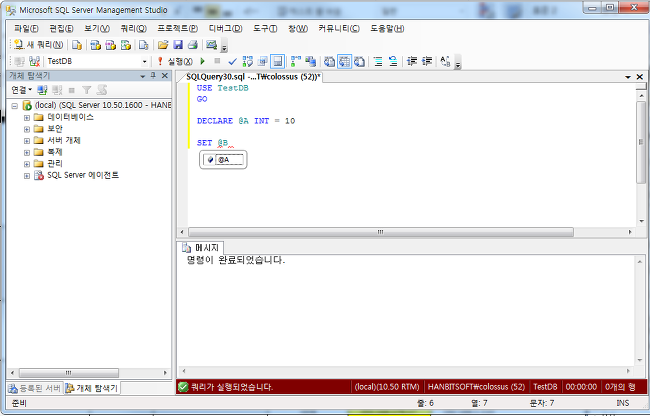
Task: Comment out the selected lines icon
Action: (378, 61)
